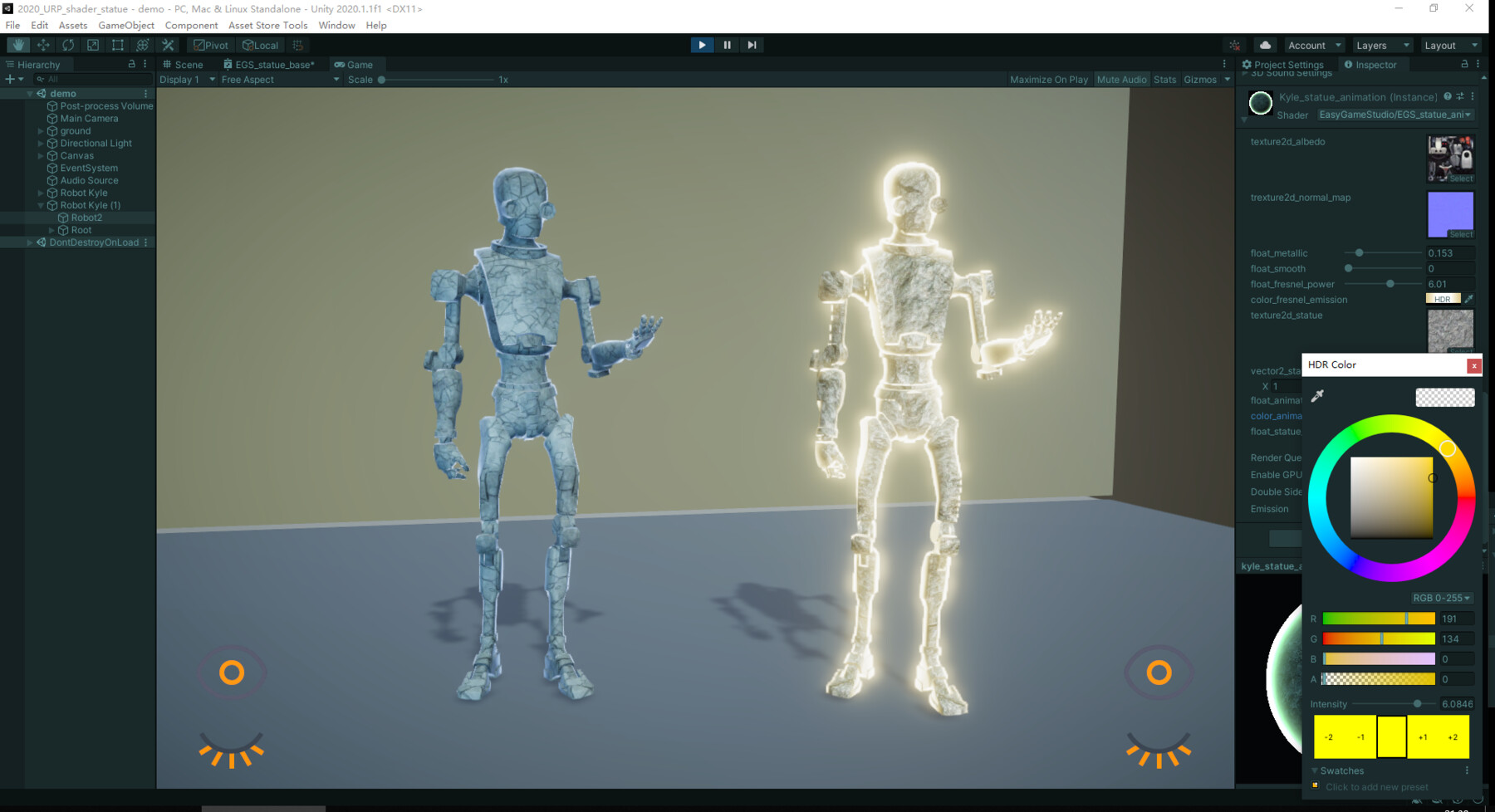Screen dimensions: 1495x812
Task: Expand the Robot Kyle hierarchy item
Action: click(40, 192)
